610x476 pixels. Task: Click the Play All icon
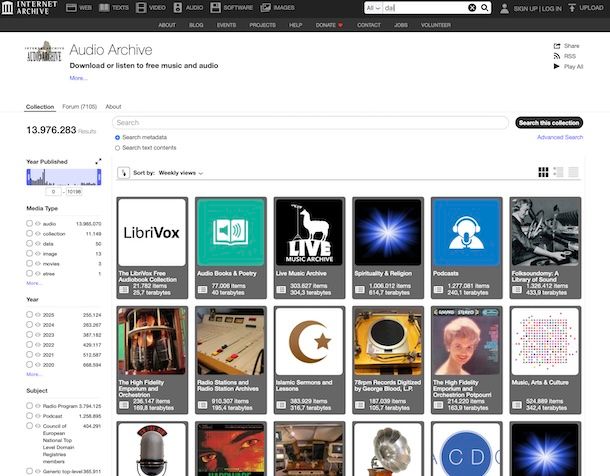(x=557, y=66)
